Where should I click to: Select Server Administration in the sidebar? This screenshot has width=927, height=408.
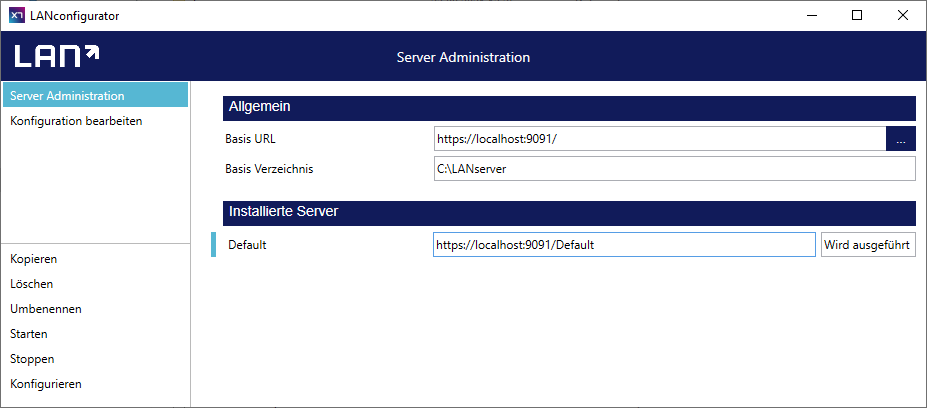94,96
